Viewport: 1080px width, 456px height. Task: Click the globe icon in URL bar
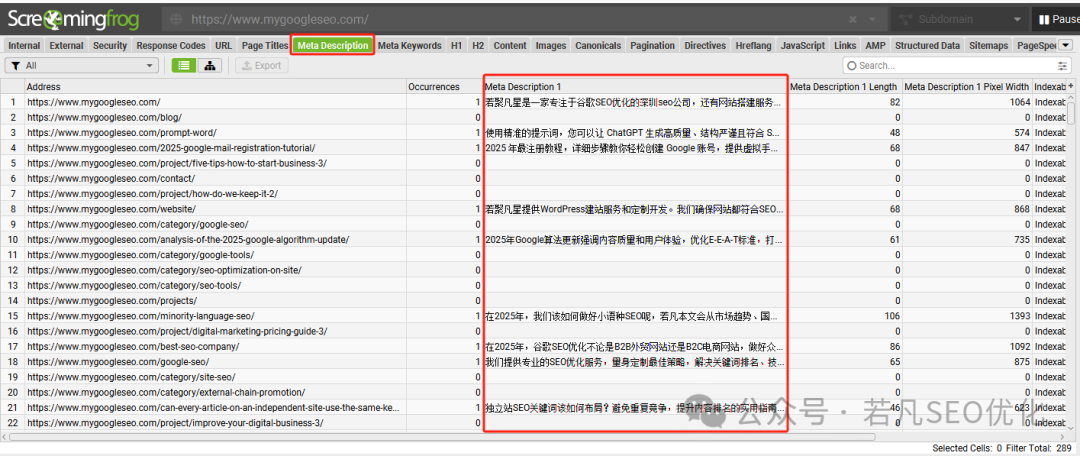[176, 20]
